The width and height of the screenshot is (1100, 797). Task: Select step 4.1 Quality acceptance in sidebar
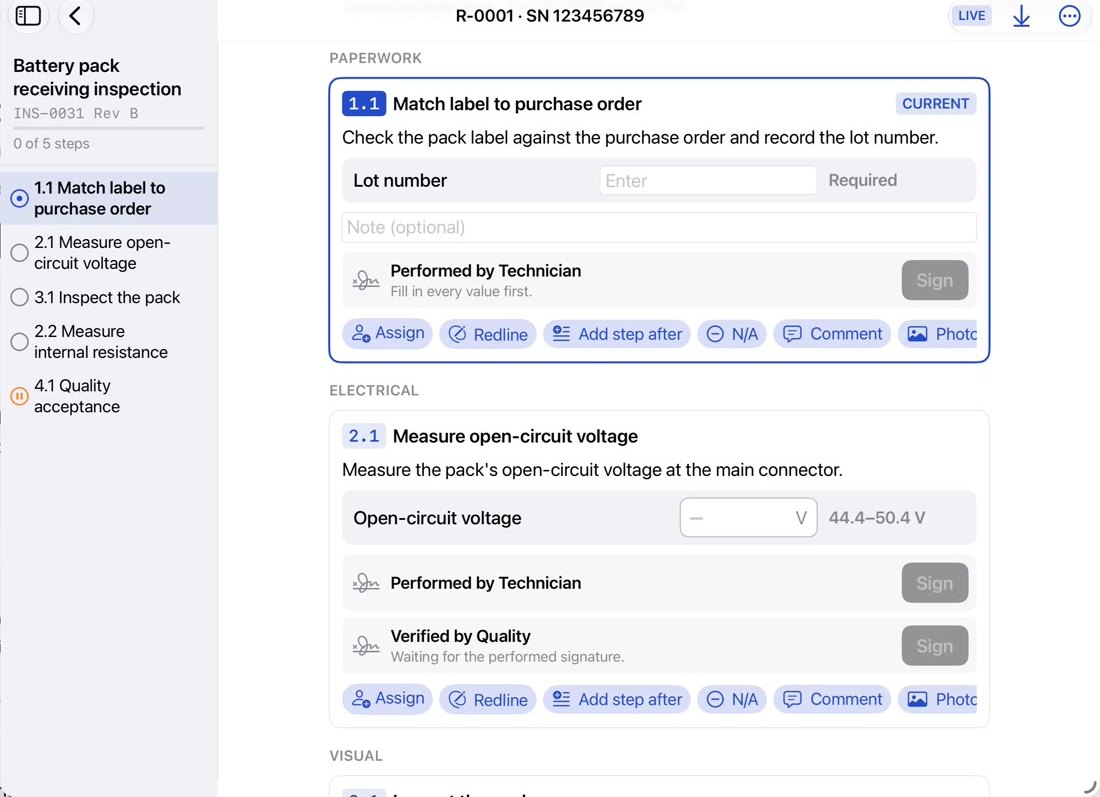[x=109, y=396]
